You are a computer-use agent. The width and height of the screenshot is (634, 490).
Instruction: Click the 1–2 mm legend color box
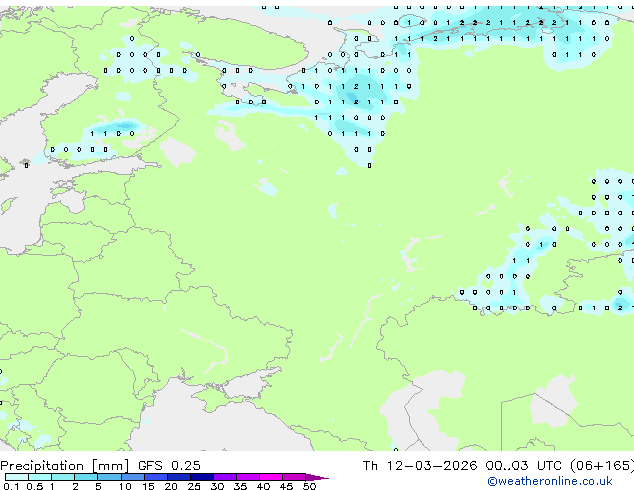(63, 477)
